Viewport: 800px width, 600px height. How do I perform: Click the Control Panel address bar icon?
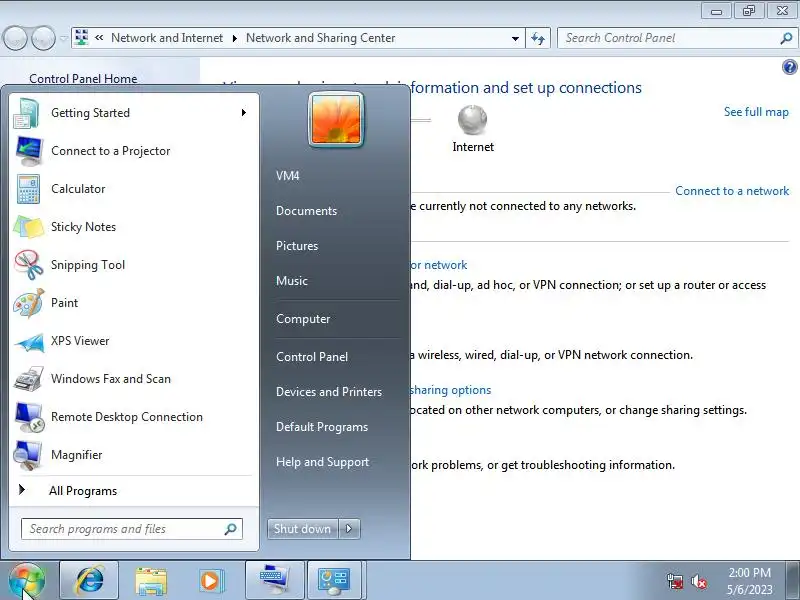click(81, 38)
